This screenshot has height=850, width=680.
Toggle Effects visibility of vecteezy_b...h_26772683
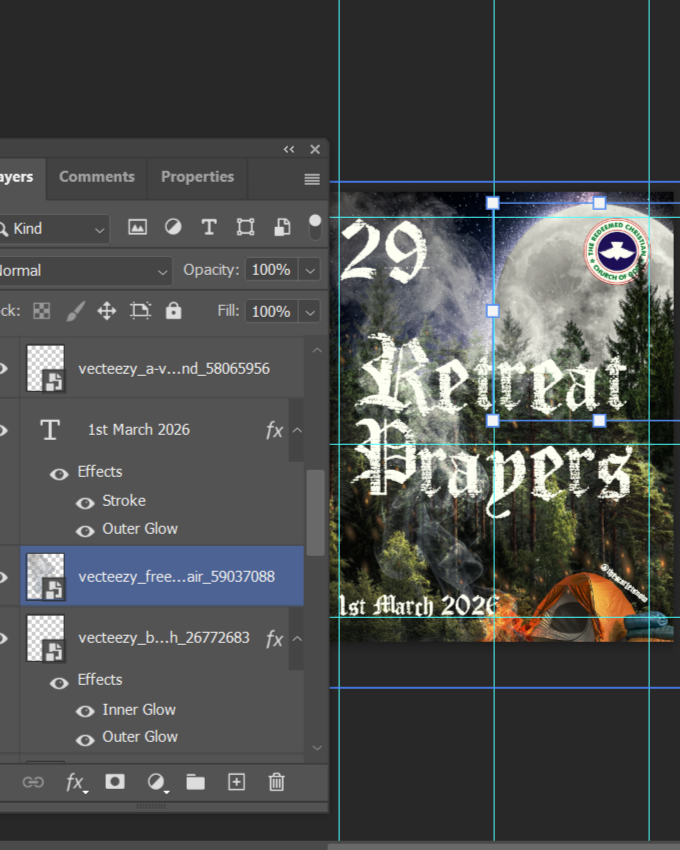coord(59,682)
